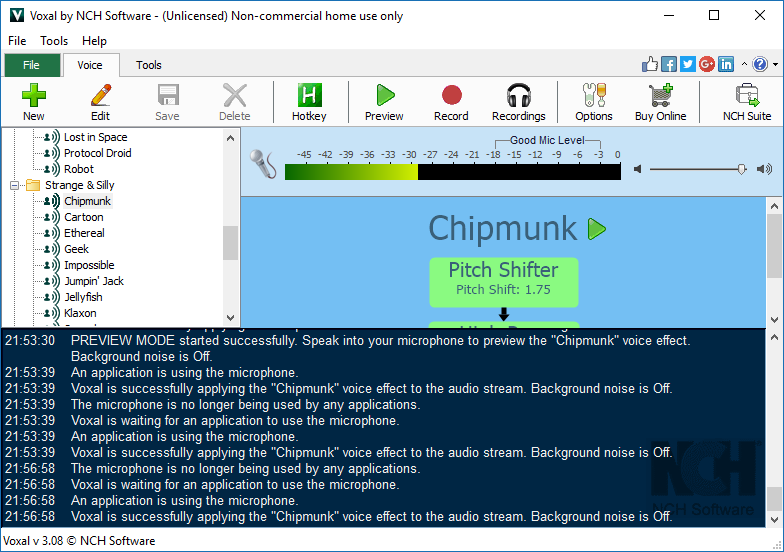Click log panel scroll down arrow
The image size is (784, 552).
point(774,520)
